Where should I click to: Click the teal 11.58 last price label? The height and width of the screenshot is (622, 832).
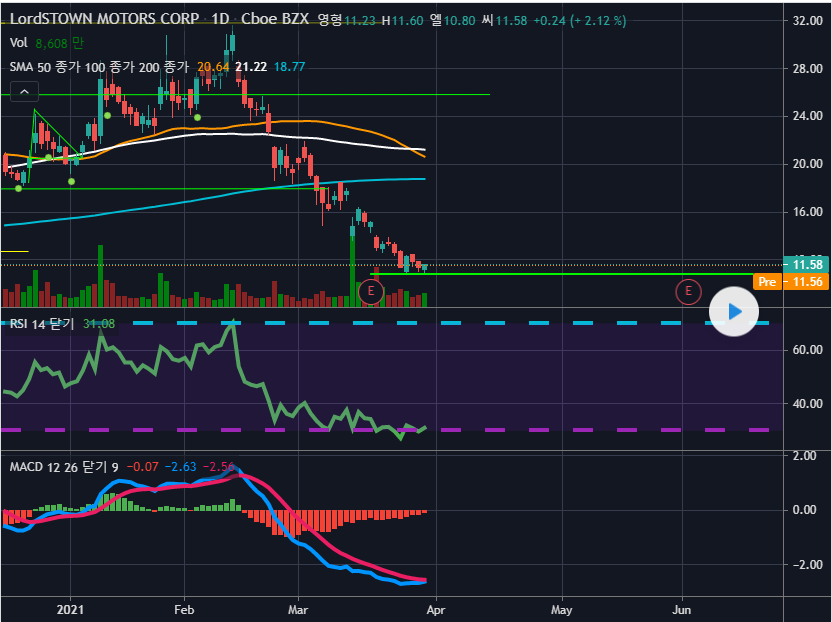point(805,265)
